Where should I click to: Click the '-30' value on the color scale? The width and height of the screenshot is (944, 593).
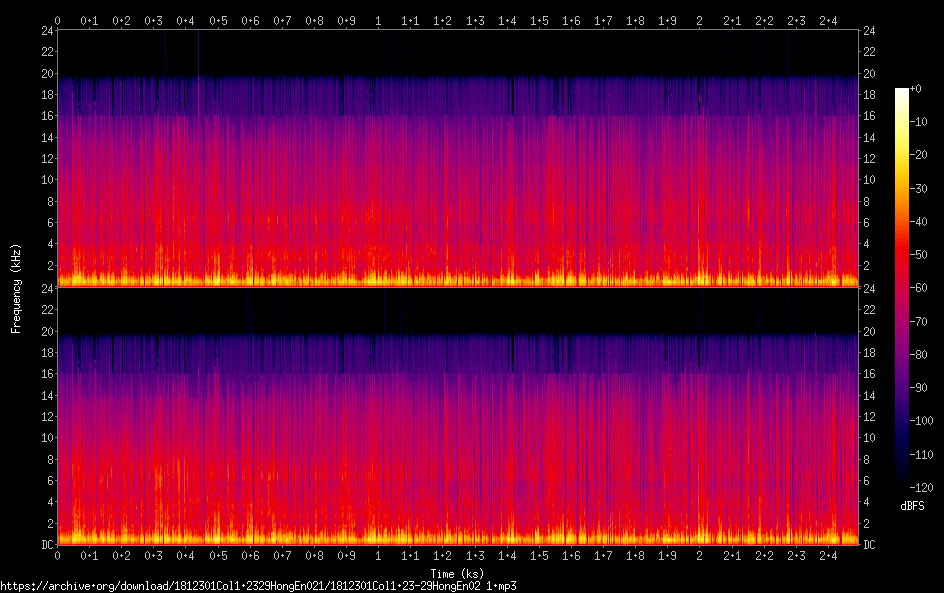(x=919, y=188)
